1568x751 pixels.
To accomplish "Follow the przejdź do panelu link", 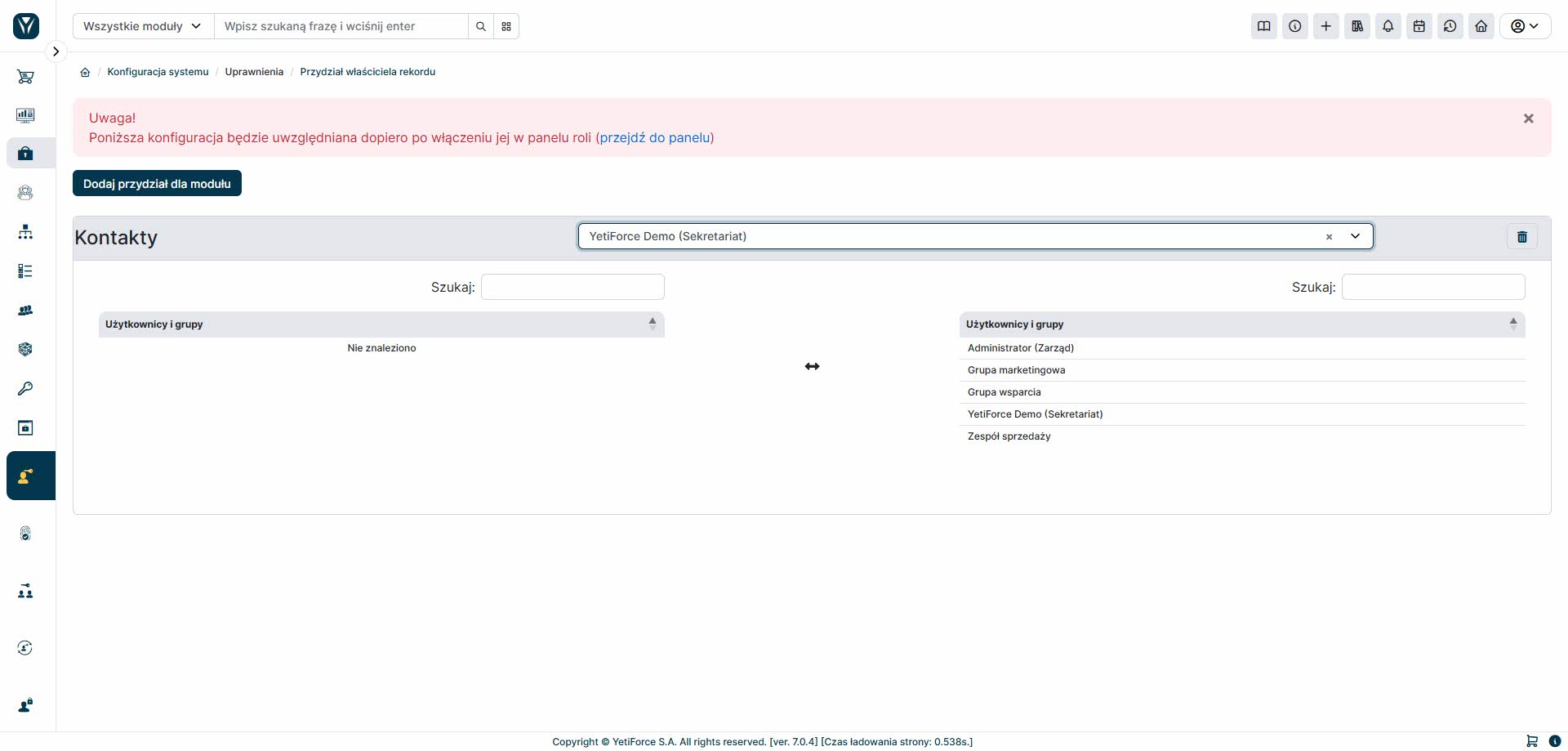I will 655,137.
